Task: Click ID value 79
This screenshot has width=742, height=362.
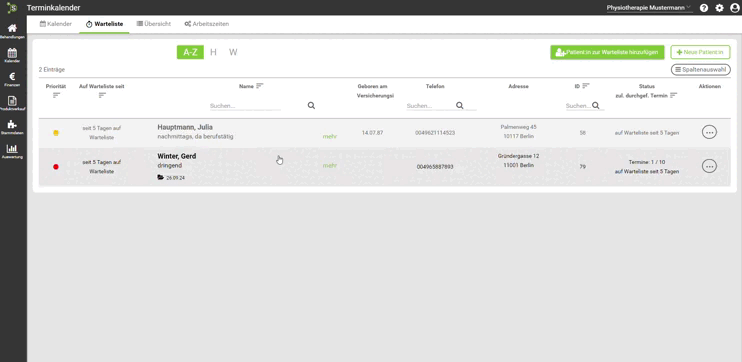Action: pos(583,167)
